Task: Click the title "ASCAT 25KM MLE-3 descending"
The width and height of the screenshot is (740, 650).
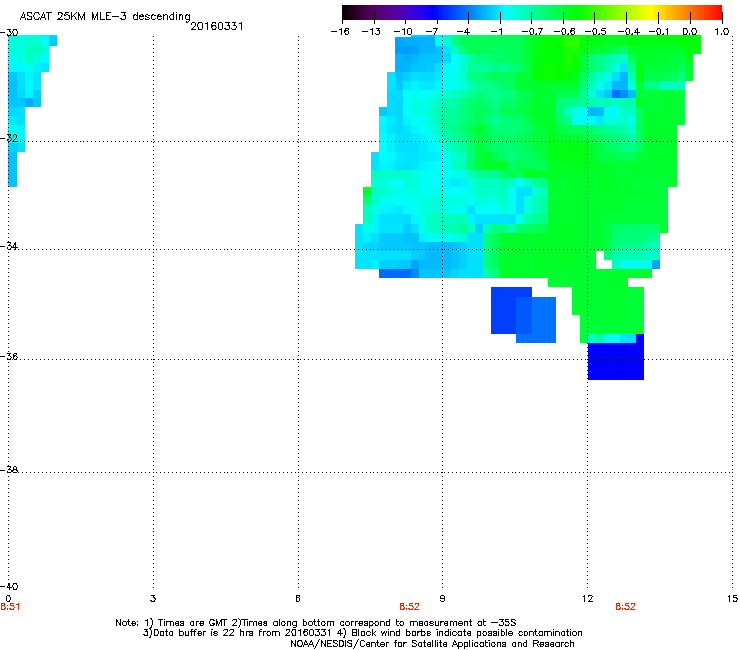Action: point(105,17)
